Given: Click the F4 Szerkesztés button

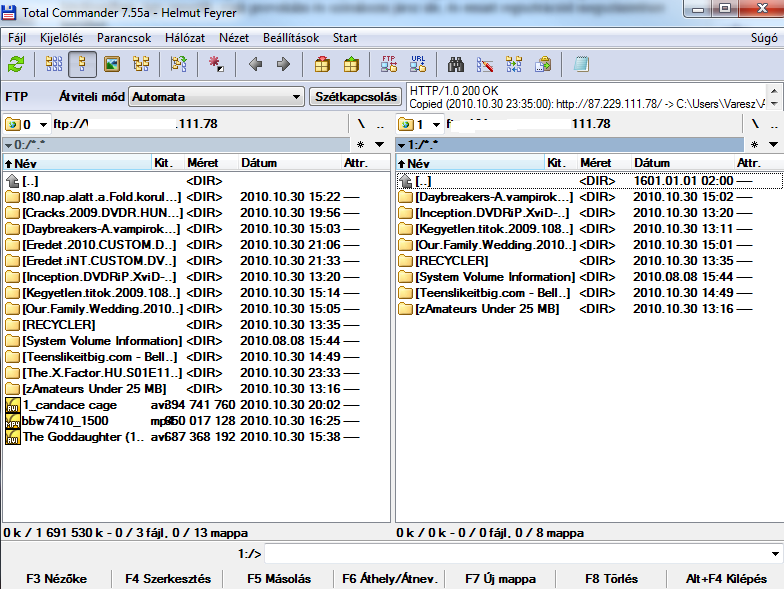Looking at the screenshot, I should [x=168, y=579].
